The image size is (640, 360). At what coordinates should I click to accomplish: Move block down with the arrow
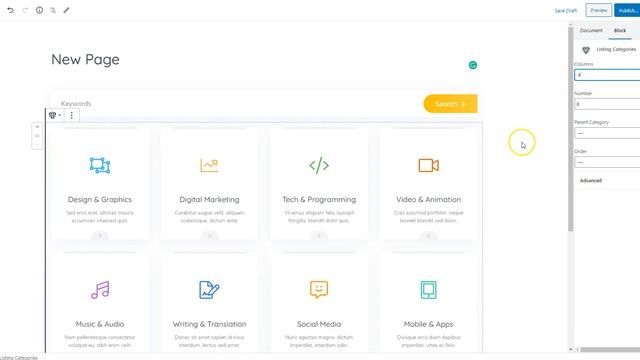(x=37, y=145)
